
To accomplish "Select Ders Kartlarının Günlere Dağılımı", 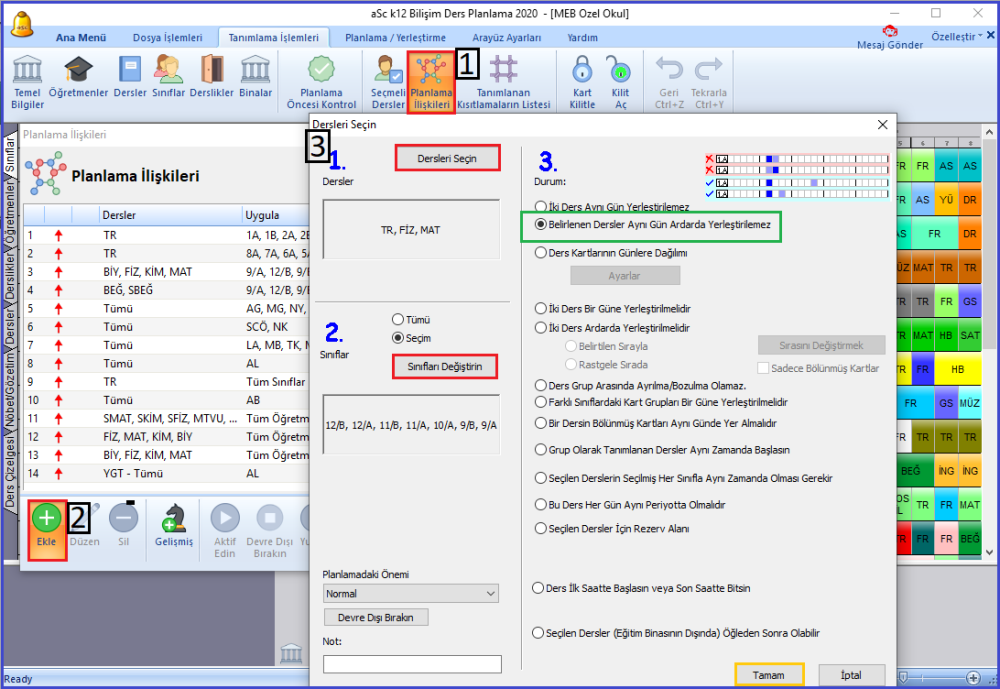I will pyautogui.click(x=541, y=253).
